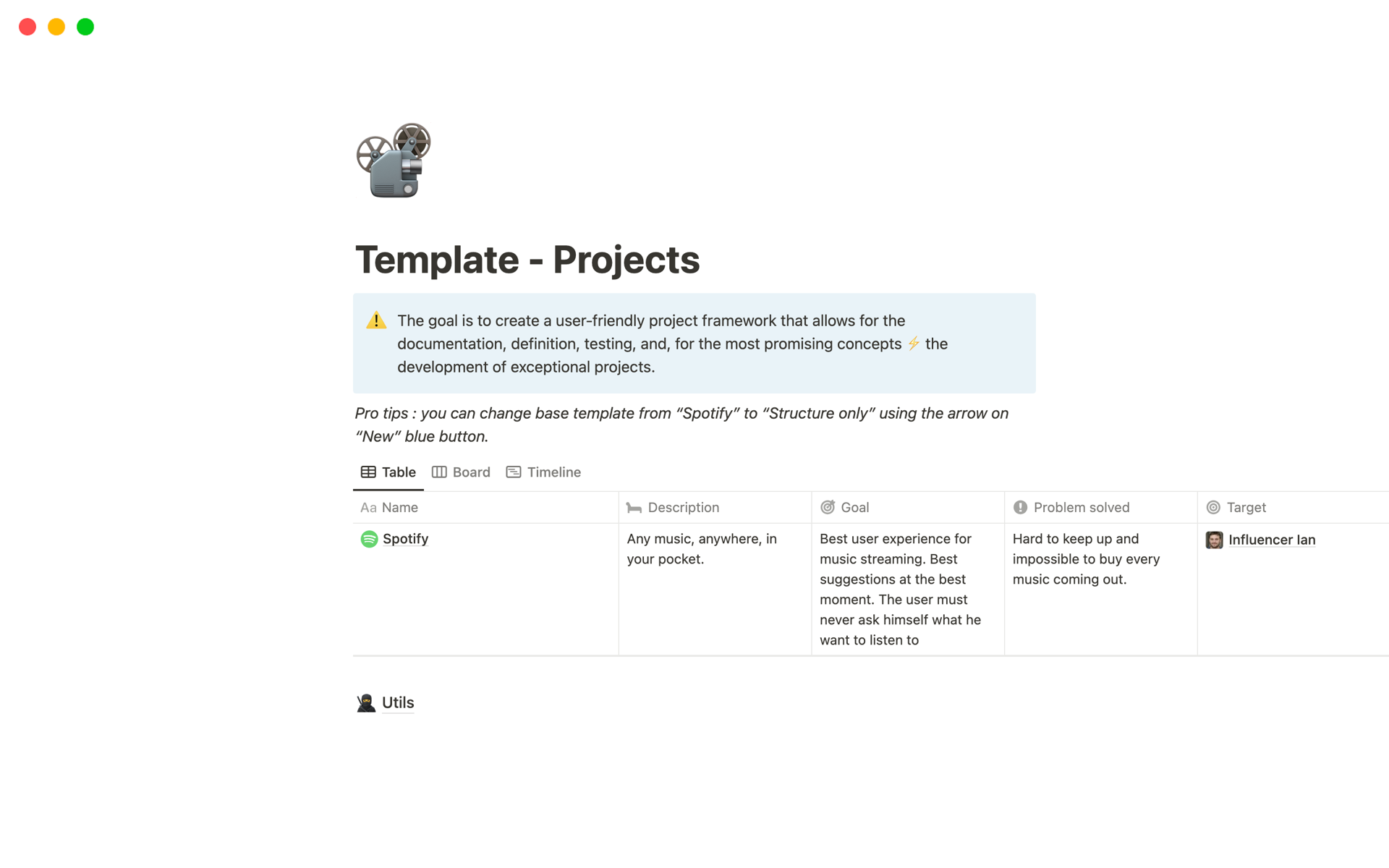Select the Spotify description cell text
1389x868 pixels.
pyautogui.click(x=702, y=549)
